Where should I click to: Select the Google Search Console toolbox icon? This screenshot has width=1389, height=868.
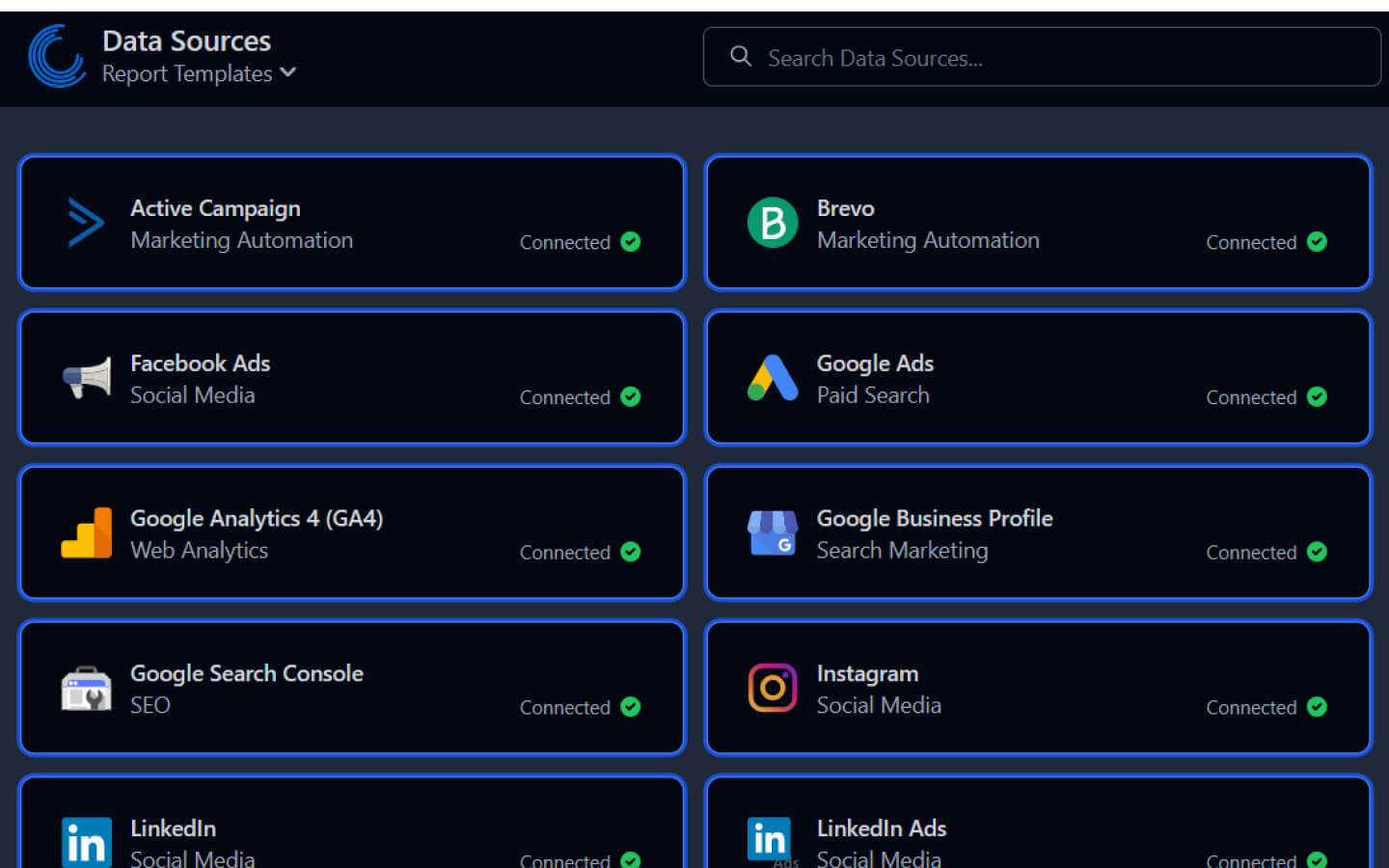pyautogui.click(x=86, y=689)
